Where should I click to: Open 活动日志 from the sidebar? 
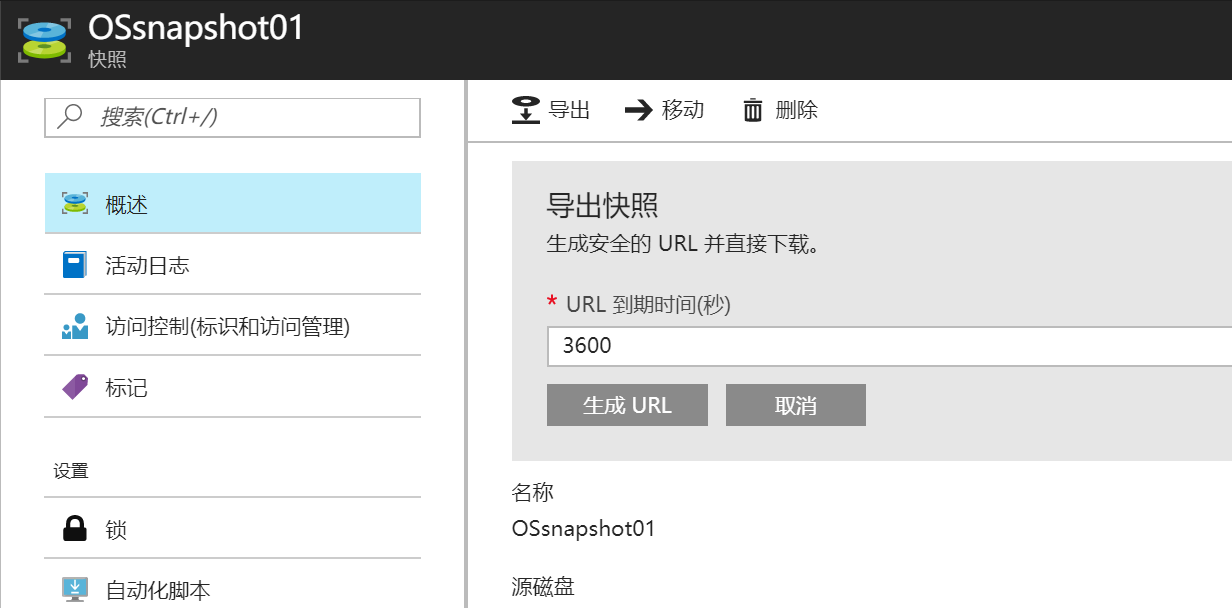(x=147, y=265)
